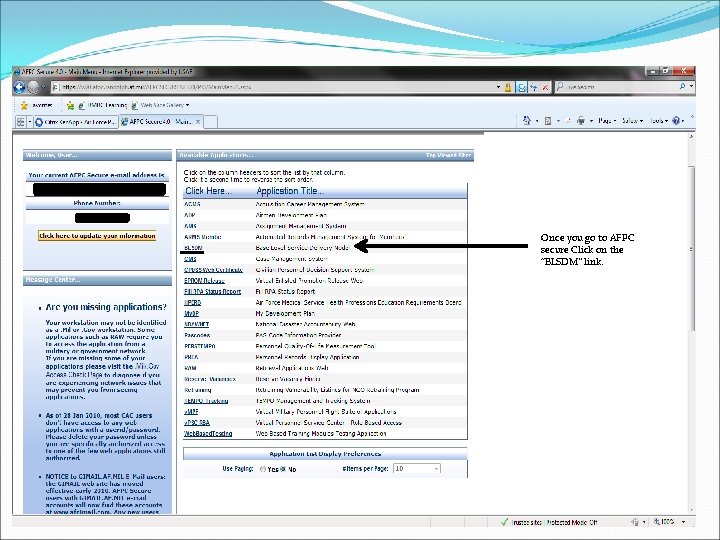Click the Assignment Management System row text
The width and height of the screenshot is (720, 540).
[301, 226]
